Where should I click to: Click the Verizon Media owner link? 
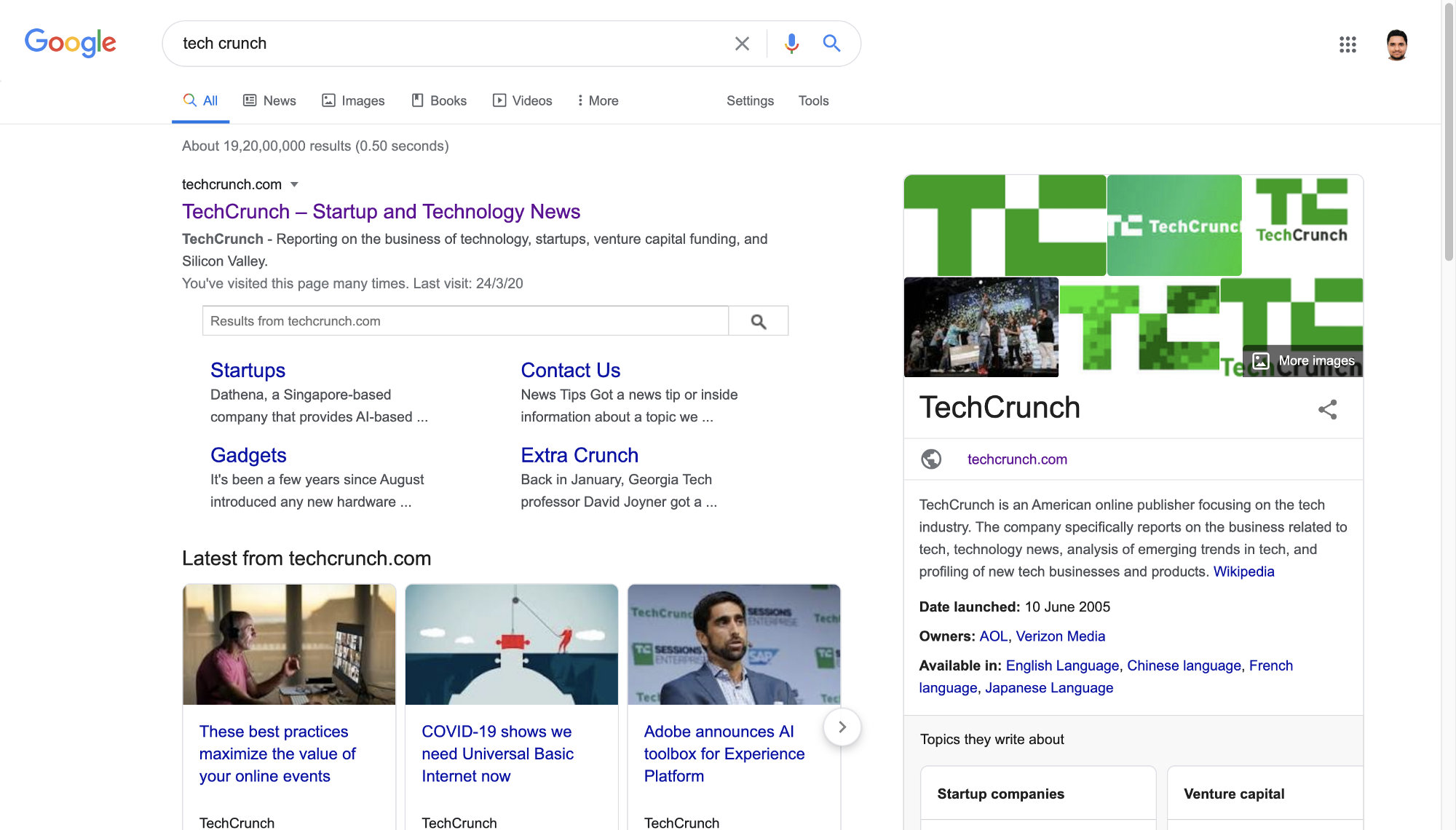1060,636
